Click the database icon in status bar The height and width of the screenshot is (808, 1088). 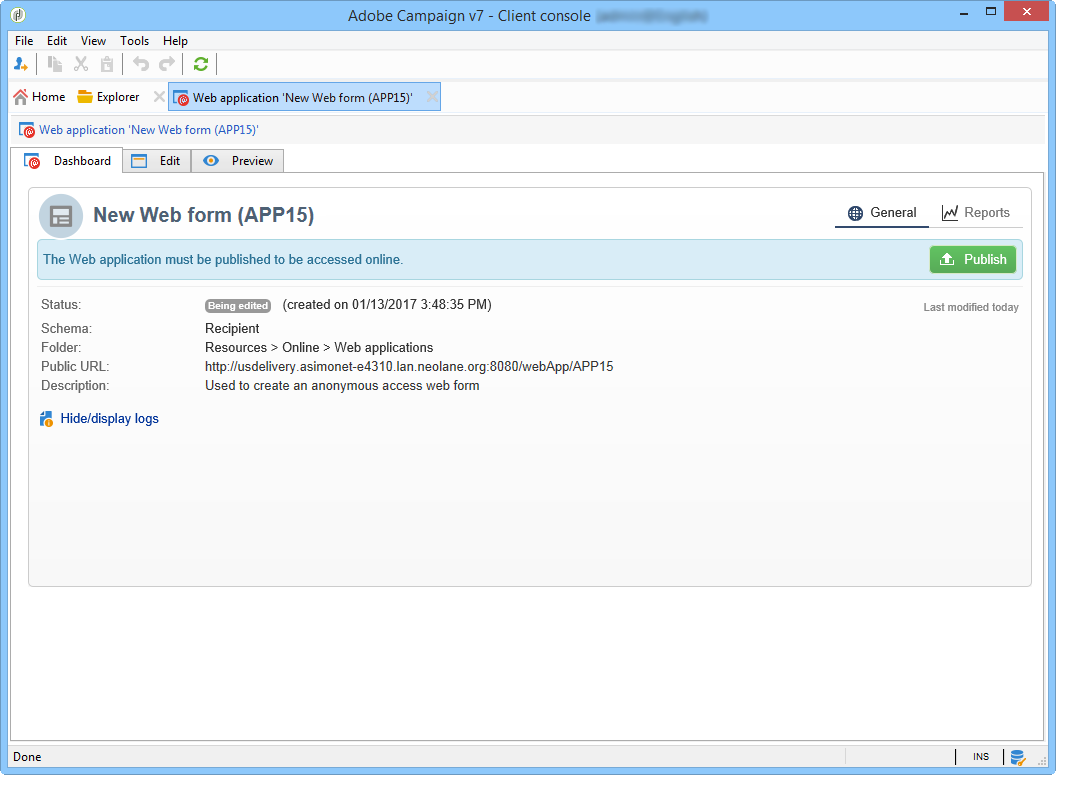(1017, 757)
